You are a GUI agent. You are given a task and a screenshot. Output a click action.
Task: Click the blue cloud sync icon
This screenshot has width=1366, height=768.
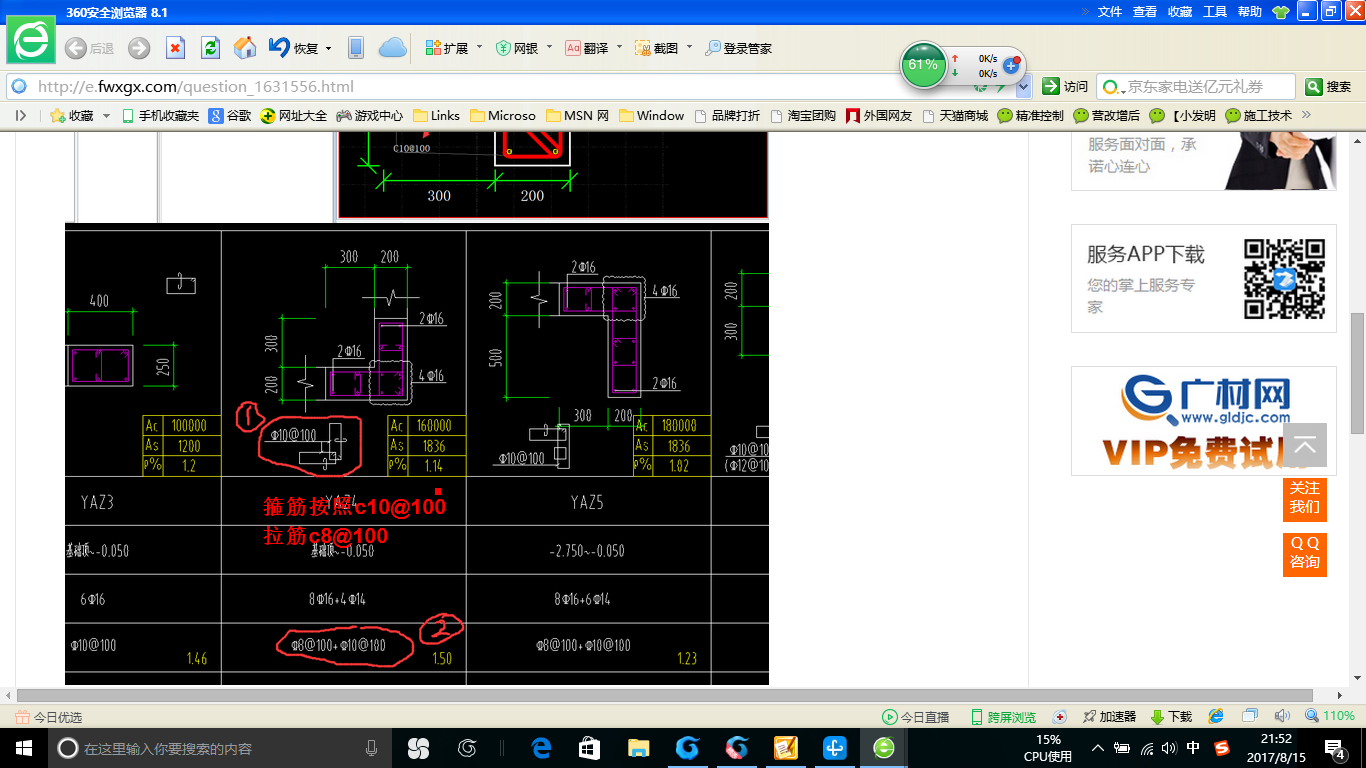(392, 48)
